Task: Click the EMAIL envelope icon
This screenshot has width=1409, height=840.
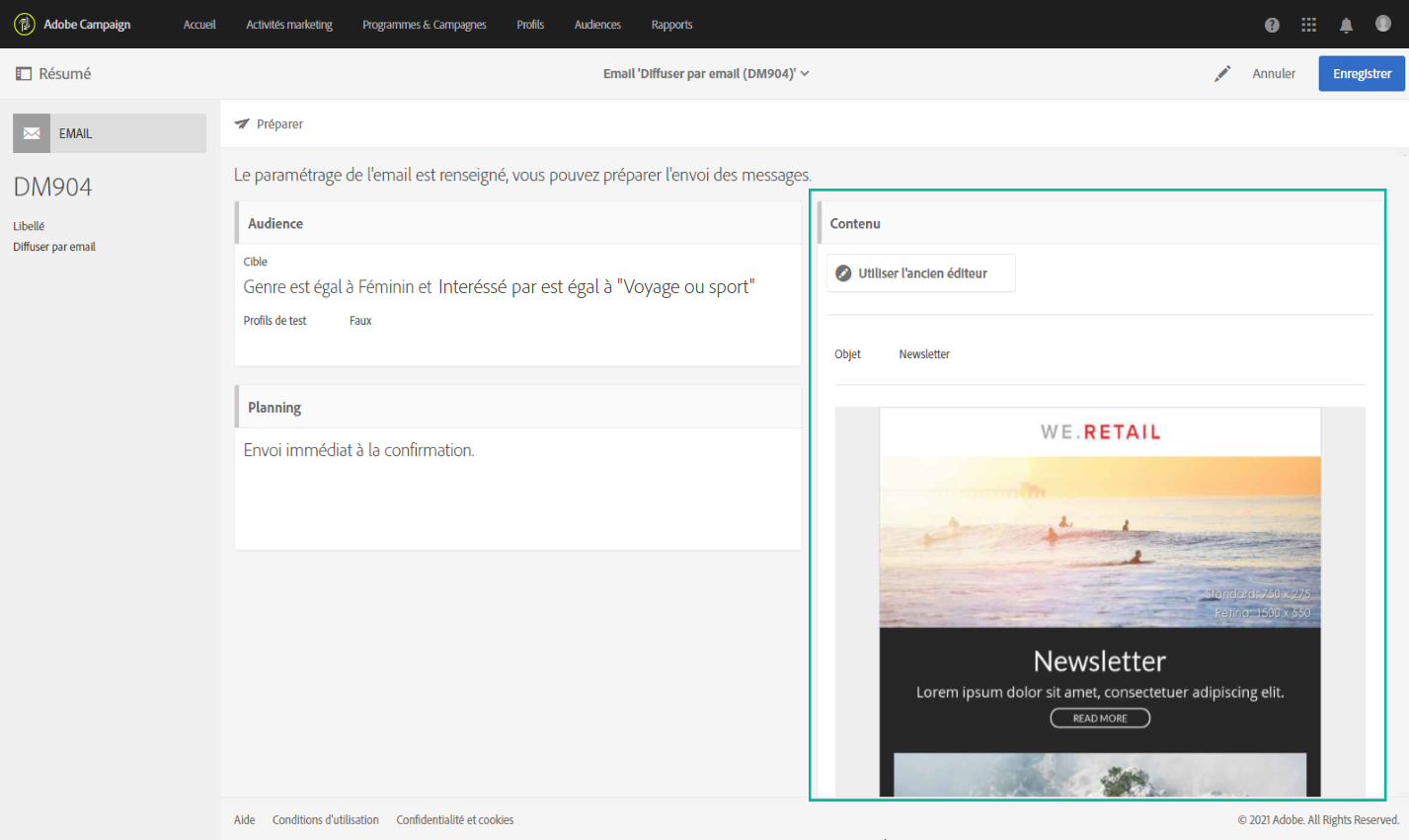Action: click(x=32, y=133)
